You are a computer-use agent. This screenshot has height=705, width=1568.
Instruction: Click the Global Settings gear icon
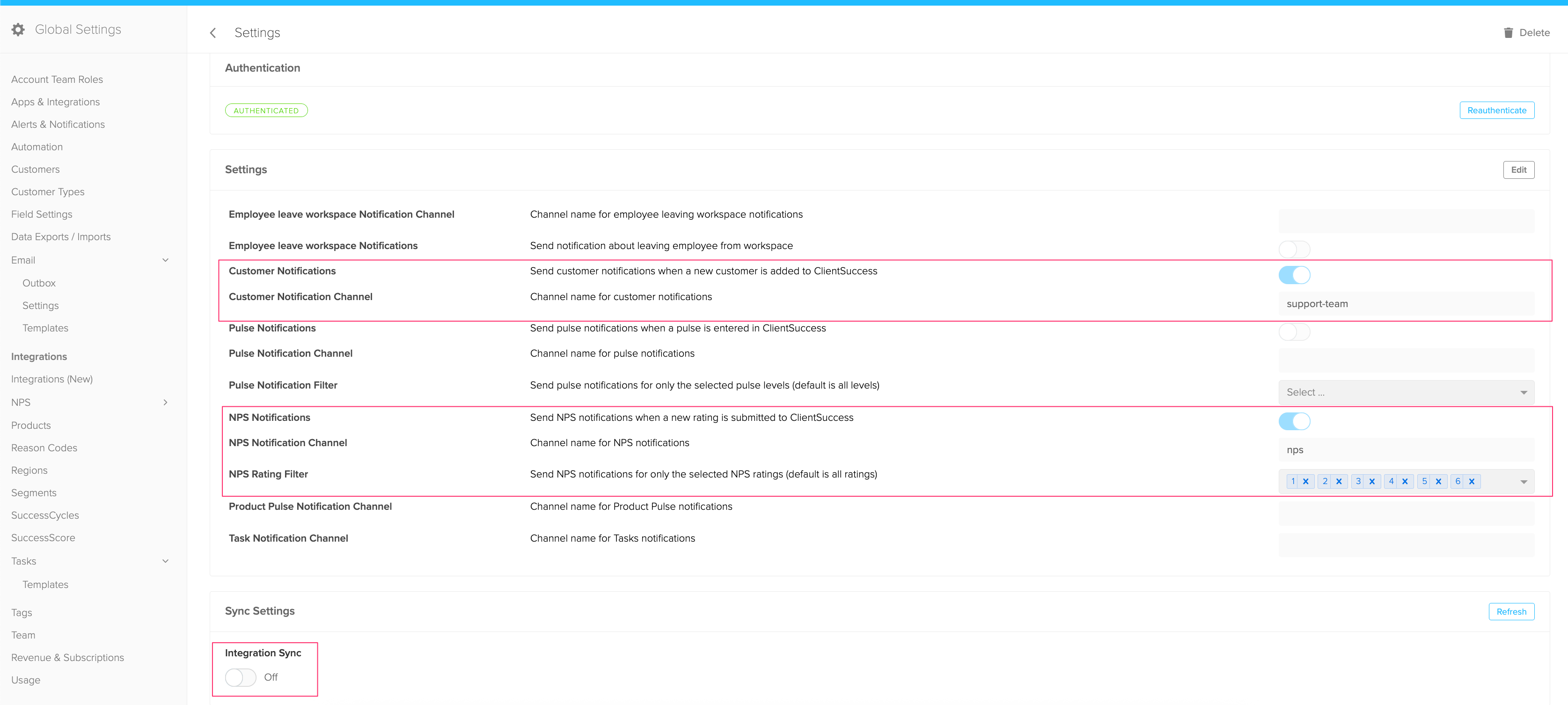tap(18, 29)
